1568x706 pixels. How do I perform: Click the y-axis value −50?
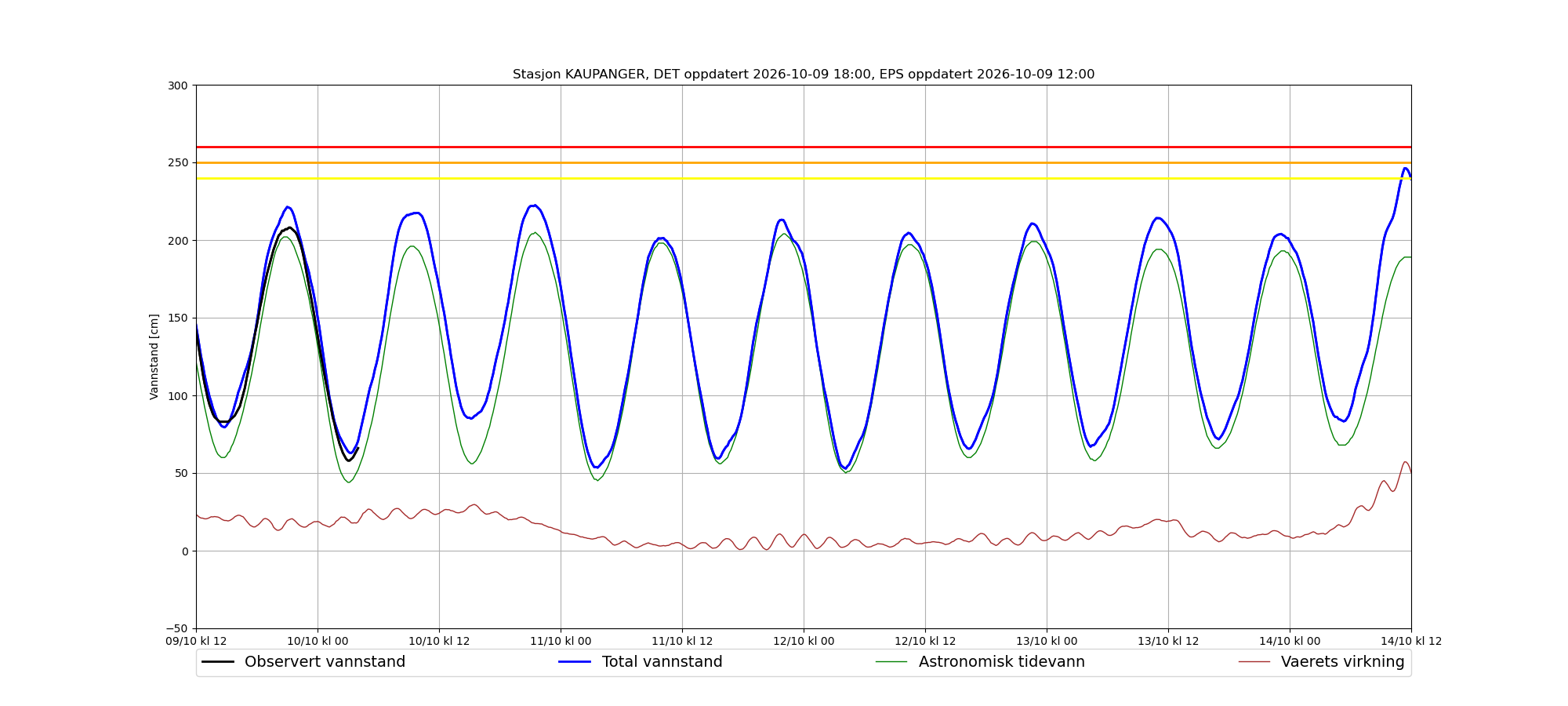coord(177,628)
